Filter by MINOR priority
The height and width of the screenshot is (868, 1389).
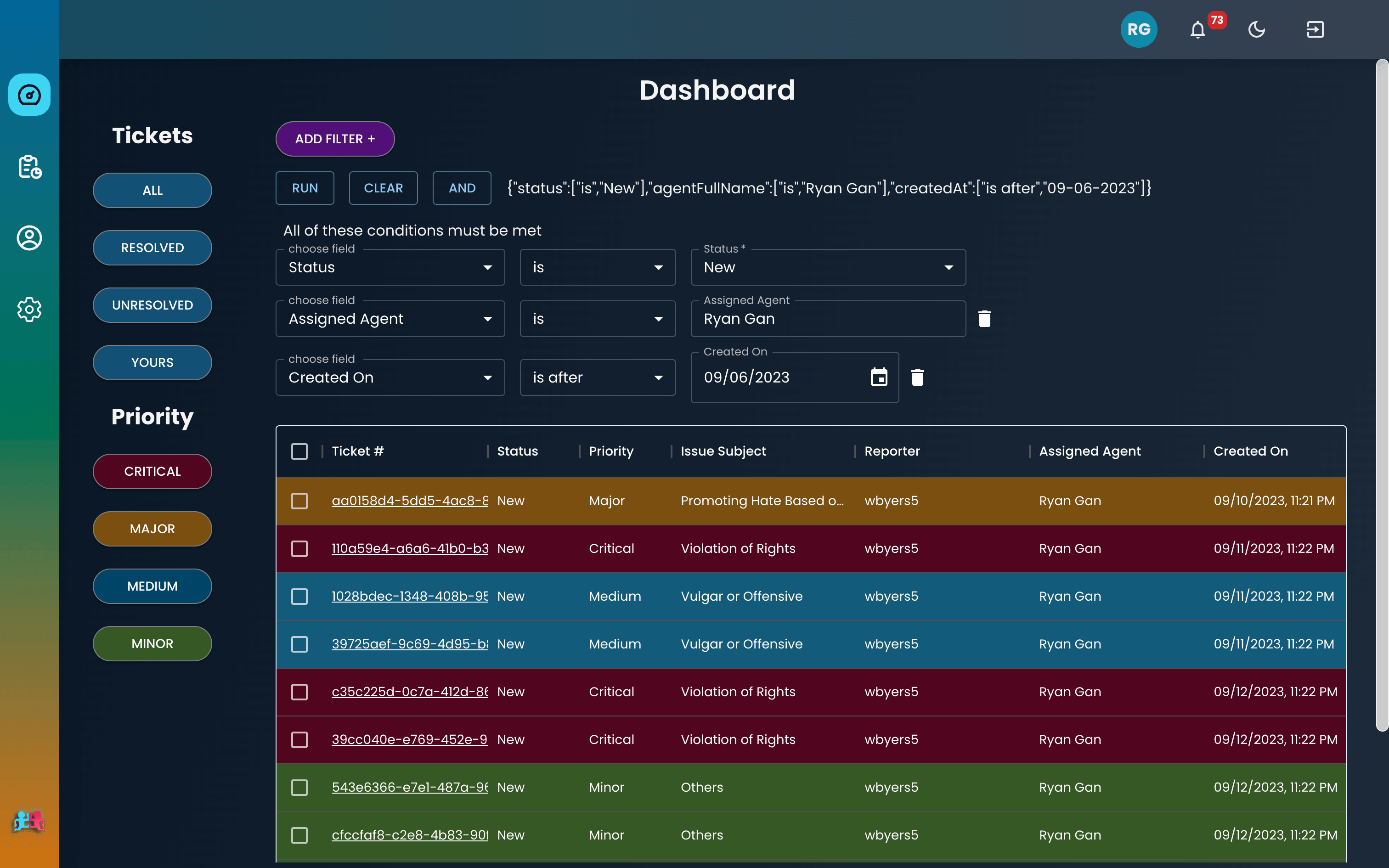click(152, 643)
